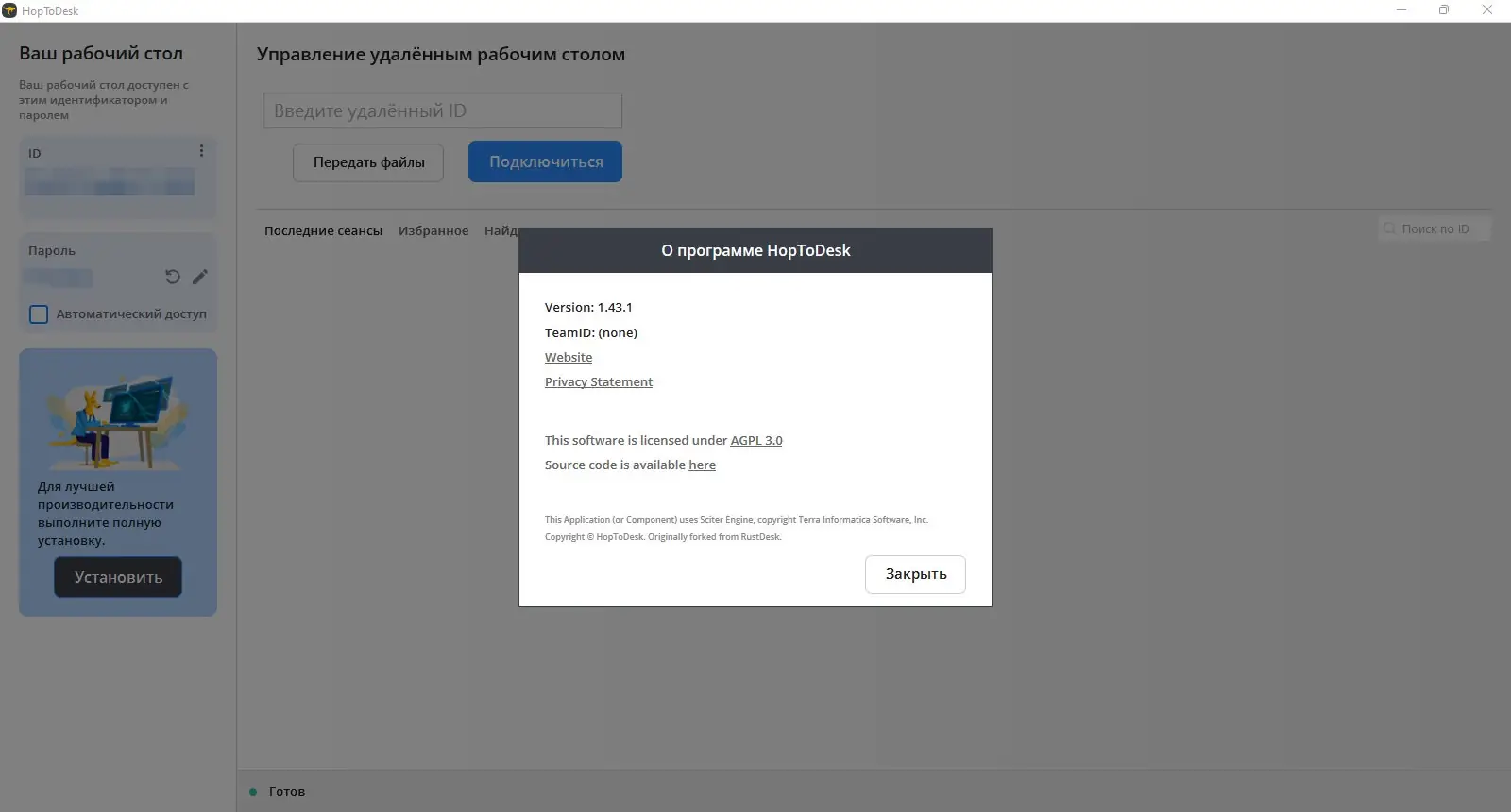Switch to the Избранное tab
Screen dimensions: 1511x812
click(x=433, y=230)
